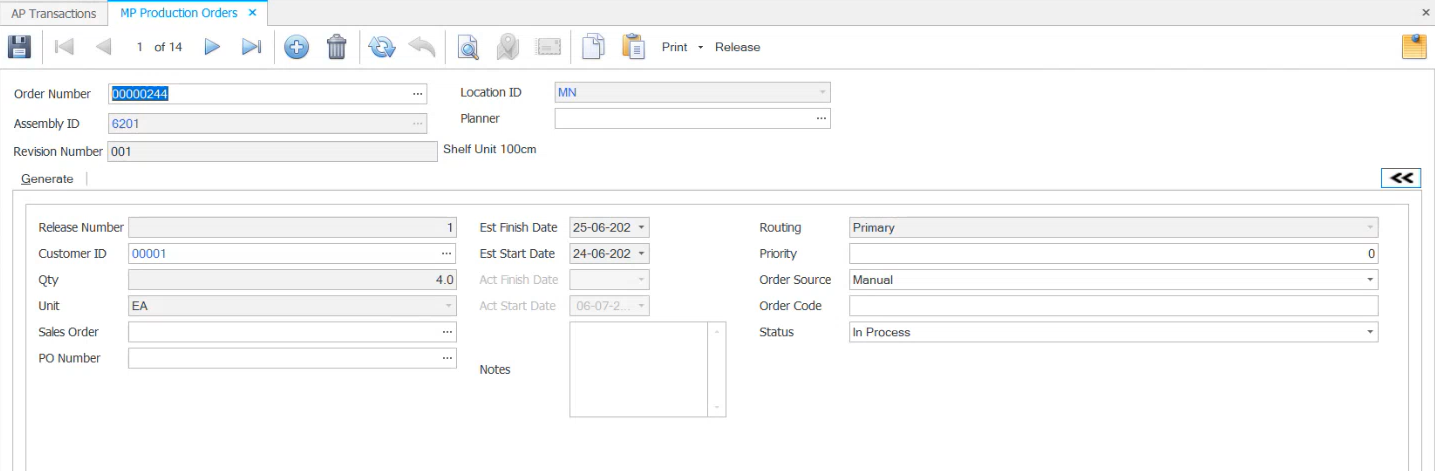Click the Release button
This screenshot has height=471, width=1435.
737,47
